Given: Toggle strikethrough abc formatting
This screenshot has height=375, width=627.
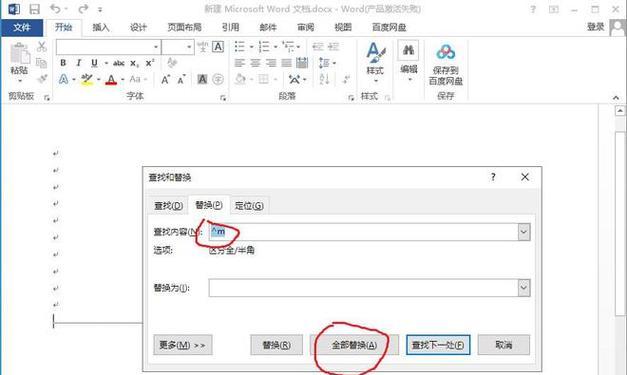Looking at the screenshot, I should (x=119, y=63).
